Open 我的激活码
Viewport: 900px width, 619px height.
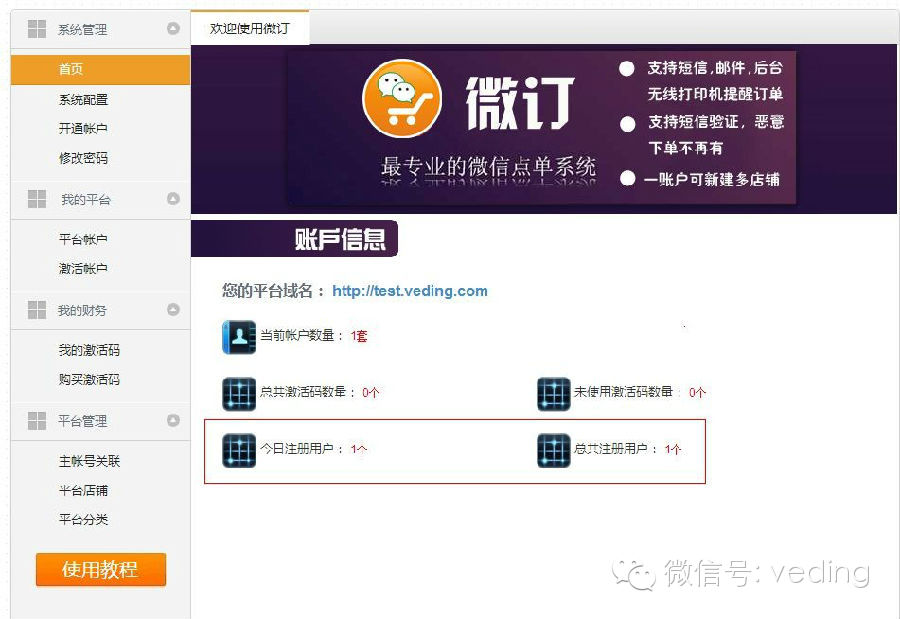[89, 350]
